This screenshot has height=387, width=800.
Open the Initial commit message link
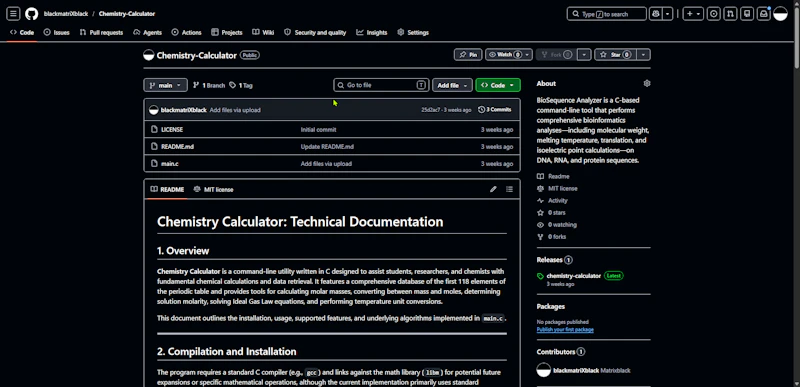318,130
